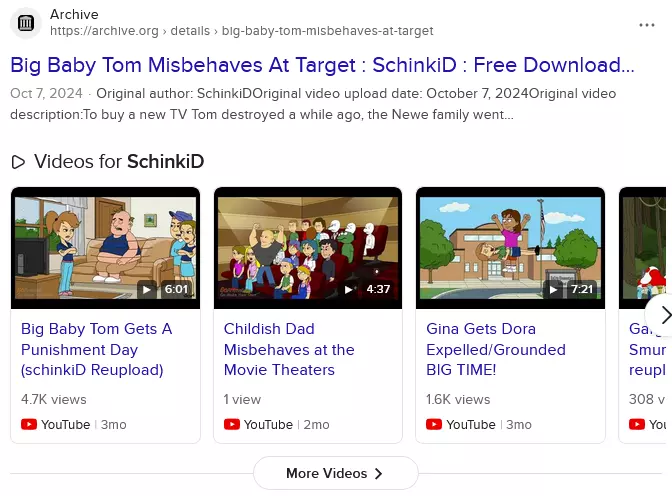Screen dimensions: 672x496
Task: Open 'Big Baby Tom Misbehaves At Target' result title
Action: click(322, 65)
